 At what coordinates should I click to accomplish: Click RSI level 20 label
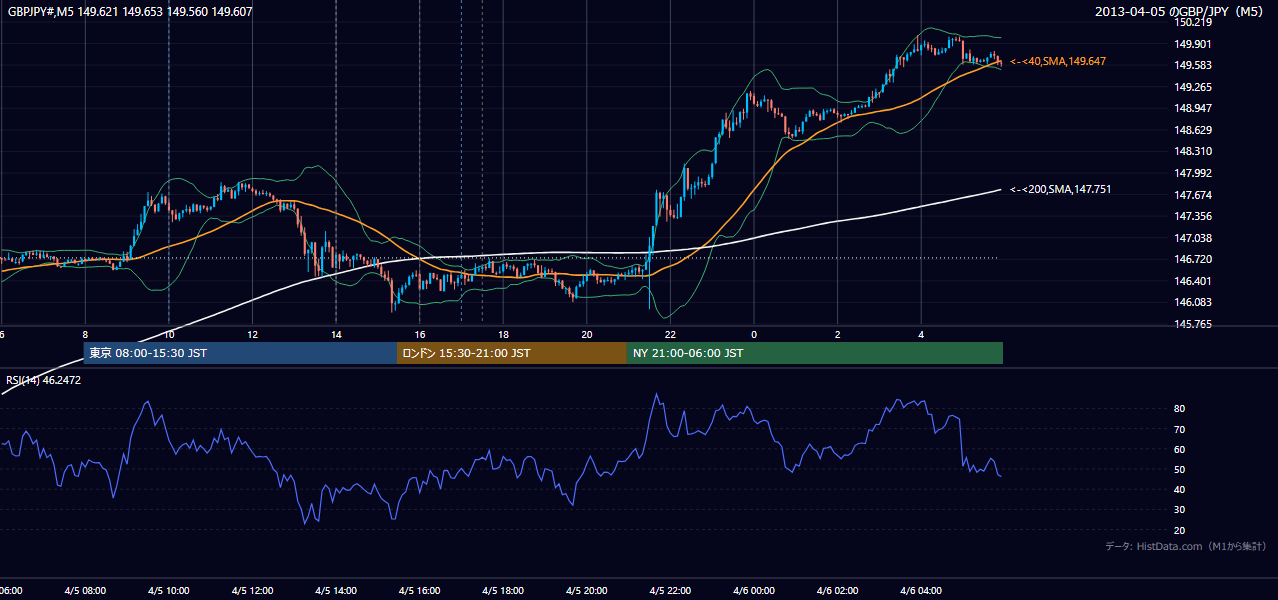1180,530
